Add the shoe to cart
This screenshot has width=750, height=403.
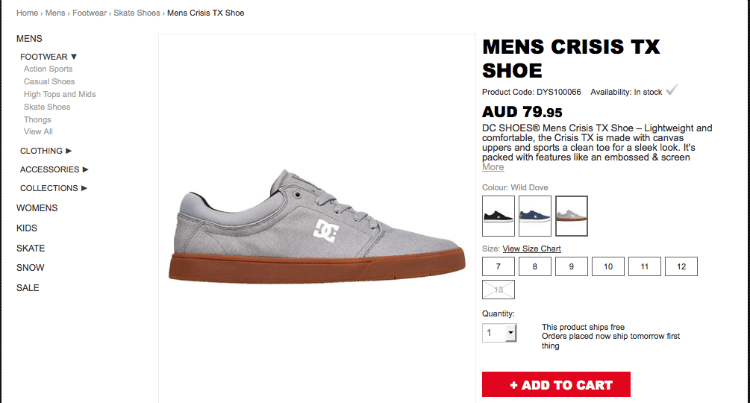(556, 385)
